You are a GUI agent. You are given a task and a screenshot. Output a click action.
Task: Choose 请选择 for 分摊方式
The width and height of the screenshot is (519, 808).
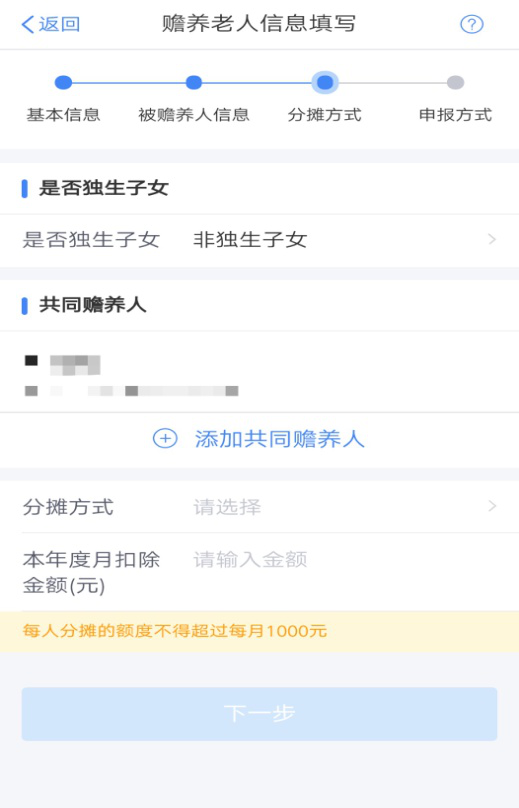227,507
